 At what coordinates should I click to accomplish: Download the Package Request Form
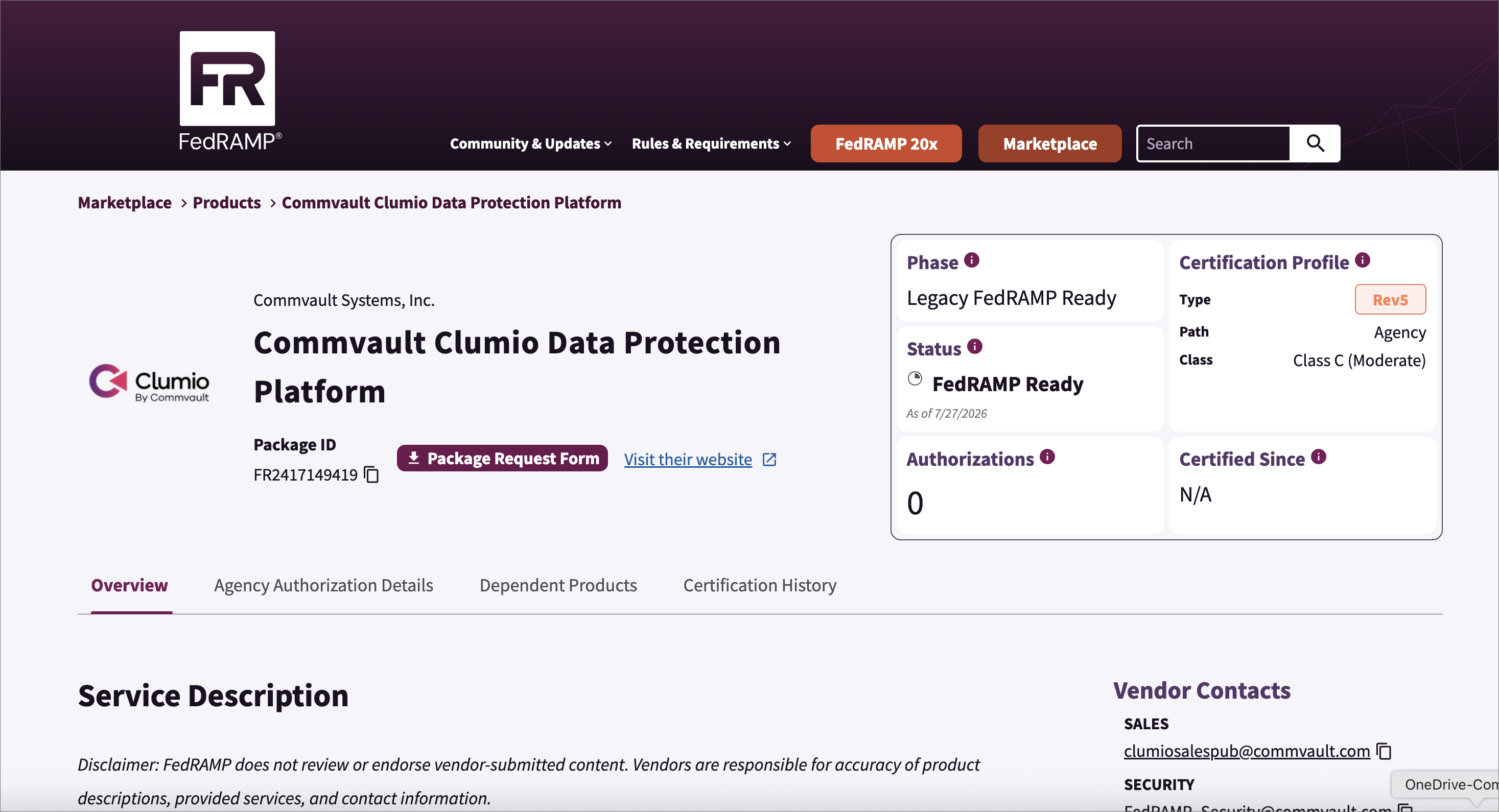pos(502,459)
